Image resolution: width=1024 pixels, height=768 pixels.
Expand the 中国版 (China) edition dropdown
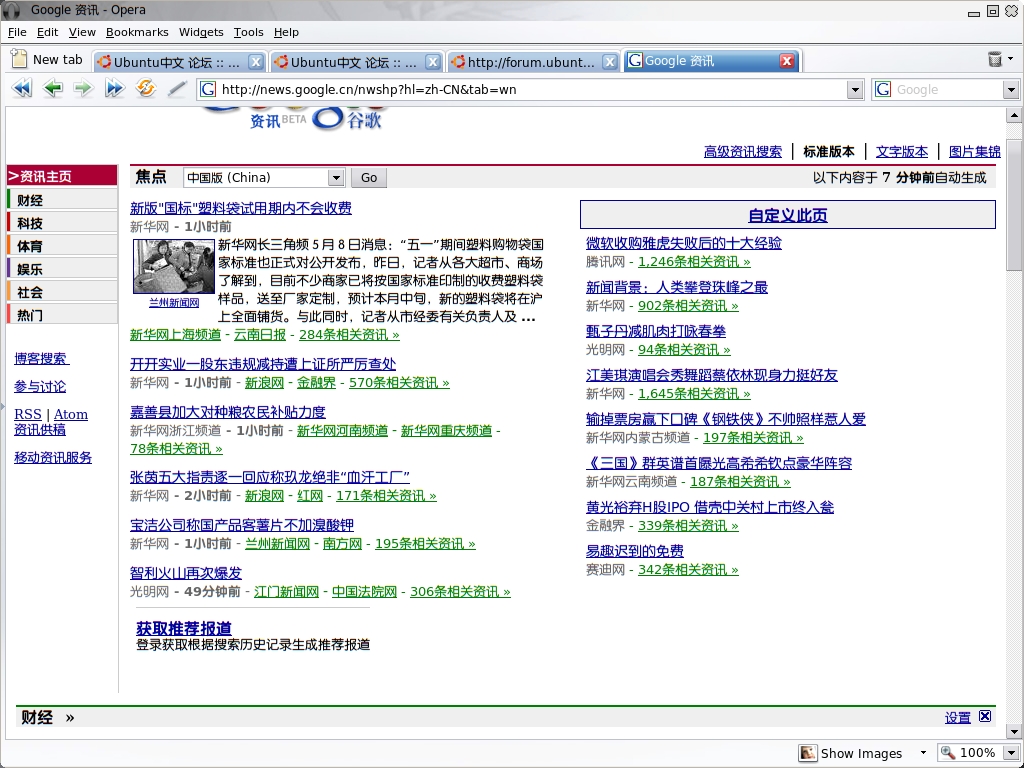[x=336, y=178]
